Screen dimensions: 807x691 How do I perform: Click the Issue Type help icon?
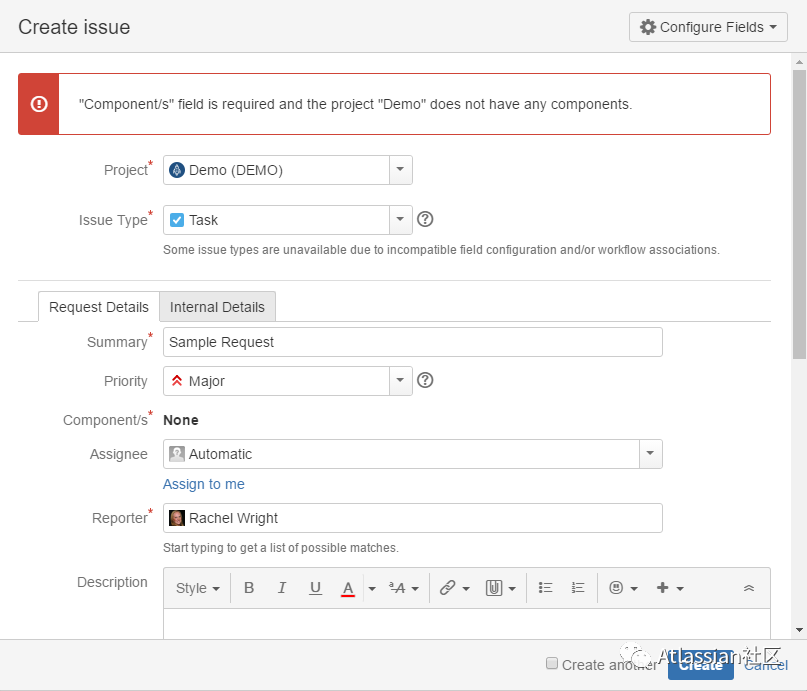click(x=425, y=220)
